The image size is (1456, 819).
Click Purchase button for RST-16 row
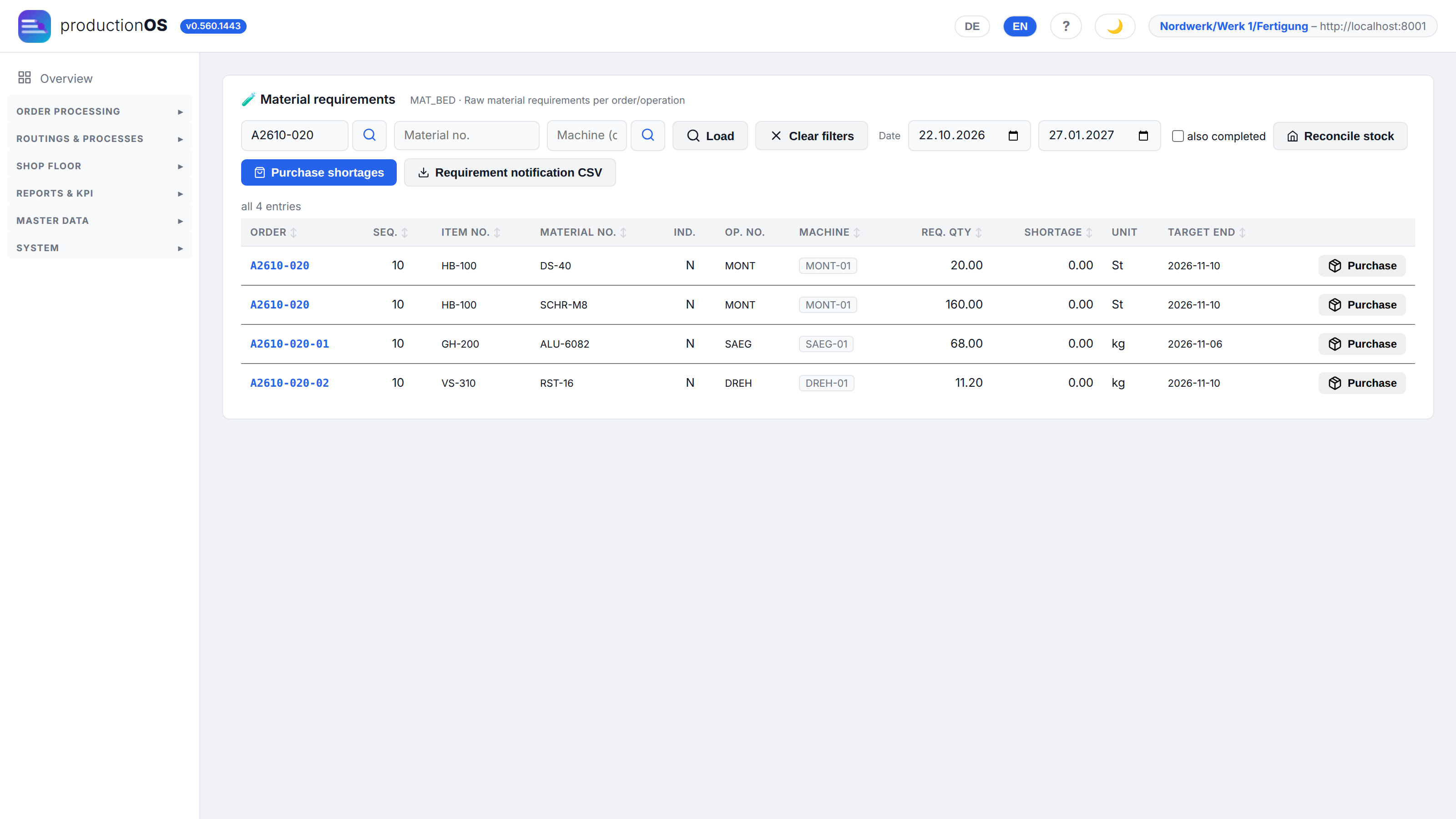1362,383
